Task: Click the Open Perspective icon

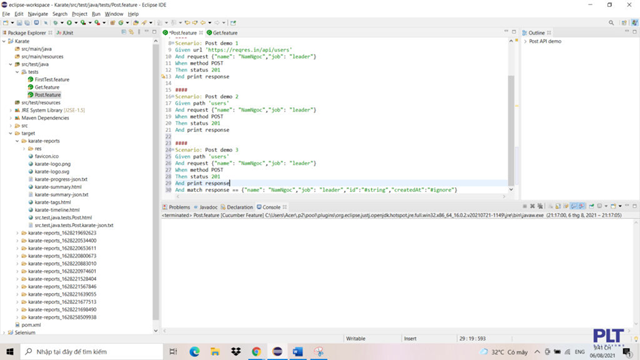Action: (x=624, y=23)
